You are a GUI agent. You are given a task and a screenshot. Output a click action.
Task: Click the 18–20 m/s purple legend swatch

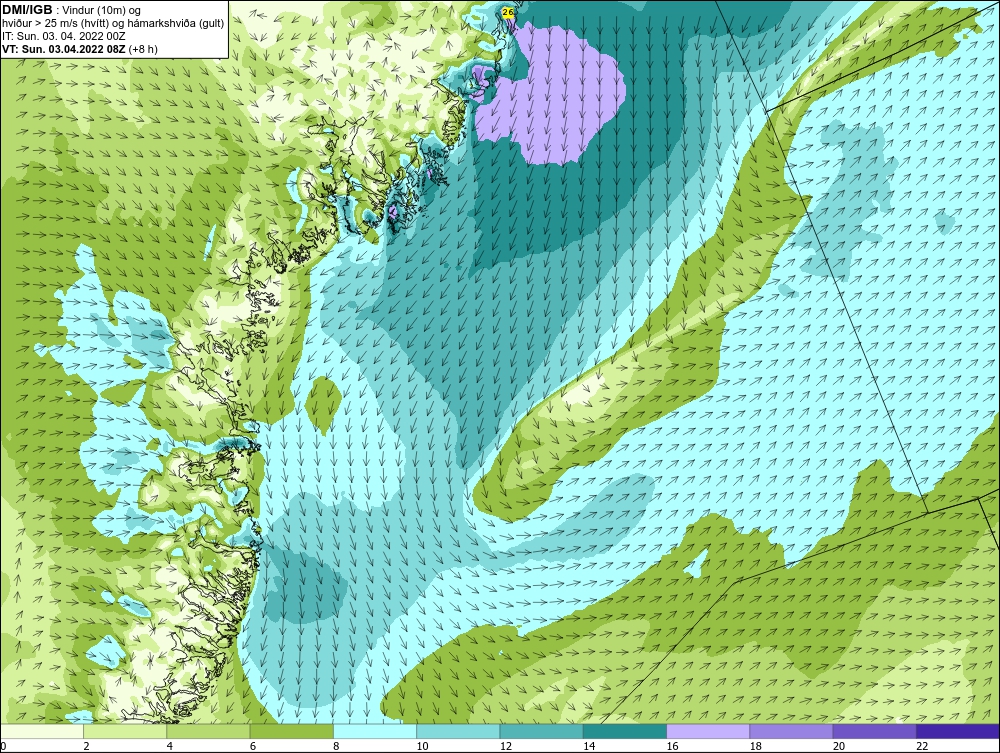pos(791,731)
